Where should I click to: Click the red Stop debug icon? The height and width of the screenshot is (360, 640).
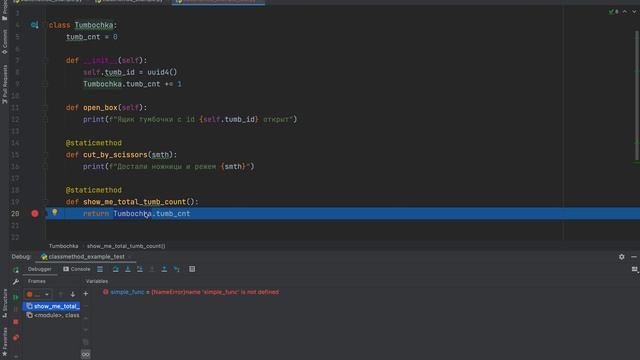[16, 322]
